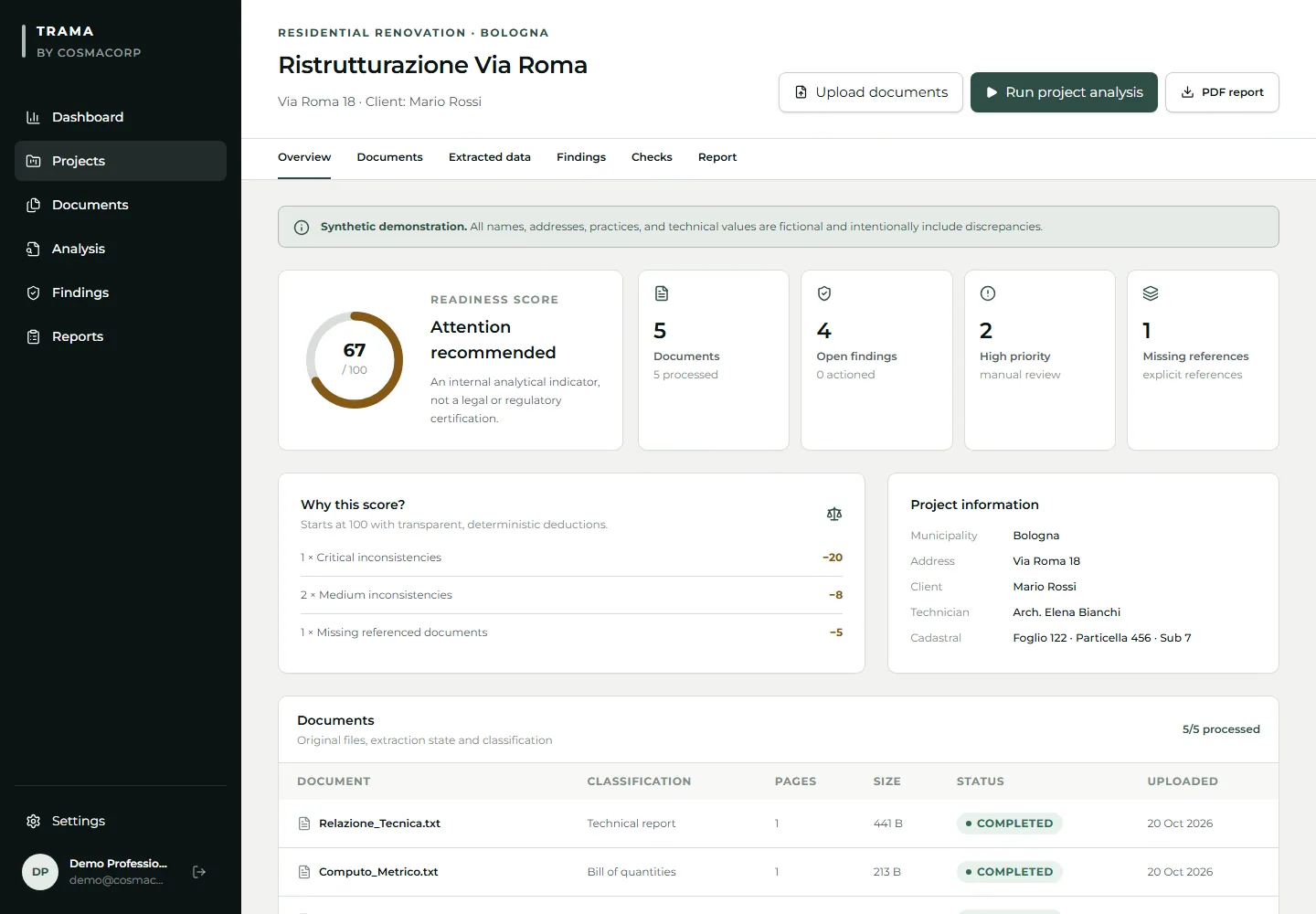Open the Computo_Metrico.txt document

click(378, 872)
